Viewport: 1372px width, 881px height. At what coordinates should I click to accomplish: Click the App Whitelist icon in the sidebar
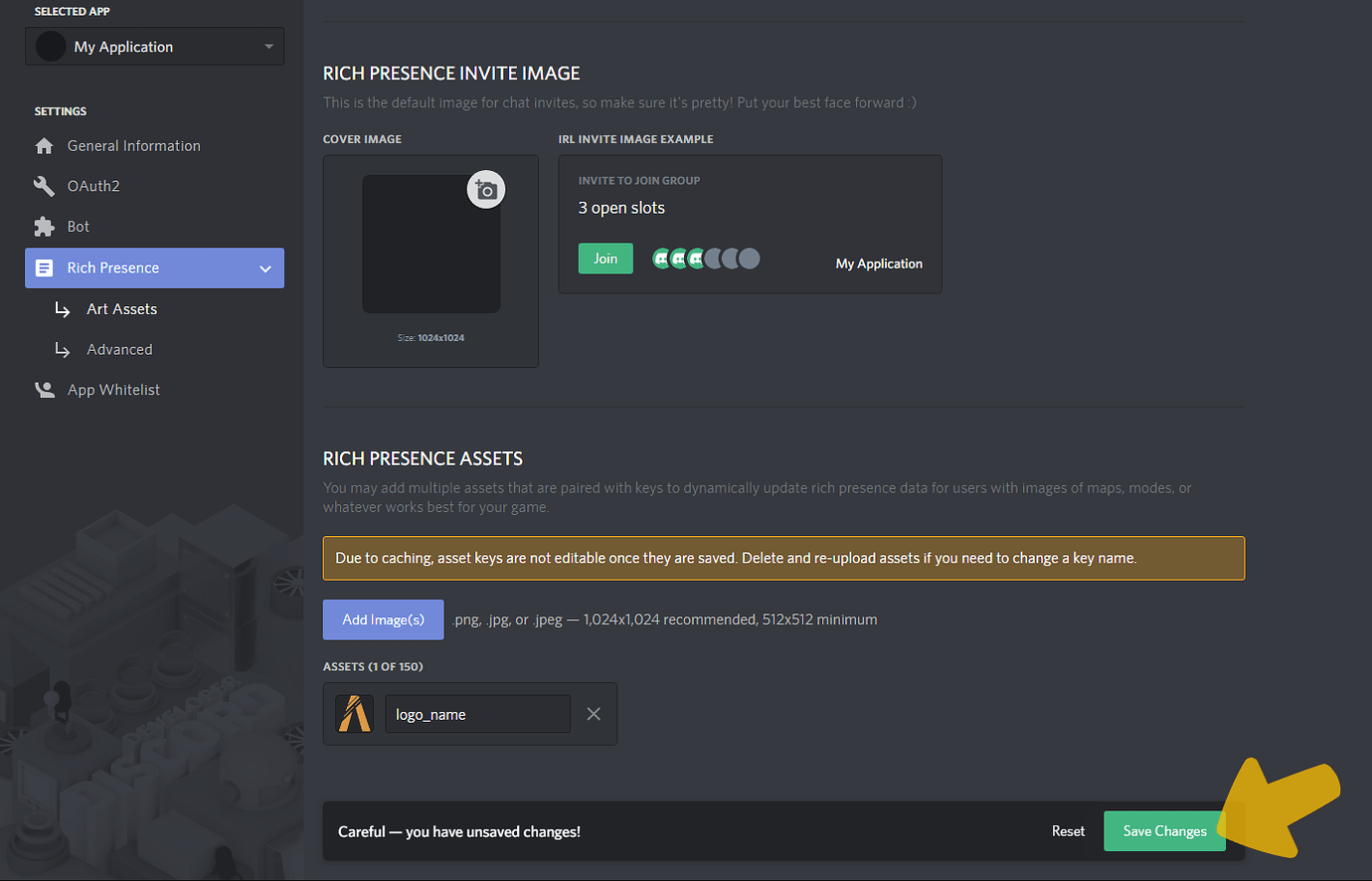click(x=44, y=389)
